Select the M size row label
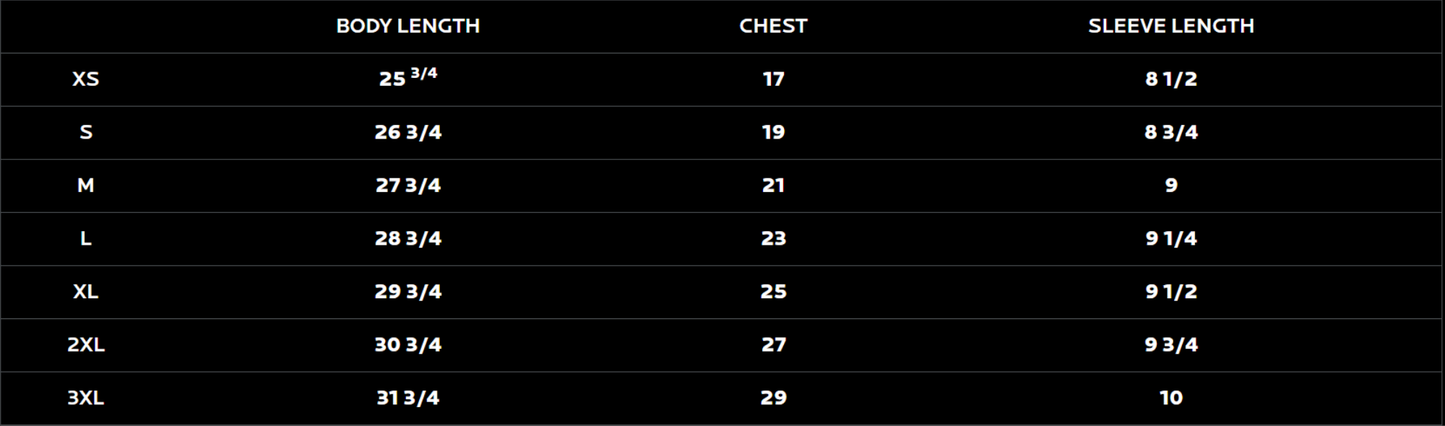This screenshot has height=426, width=1445. click(x=86, y=185)
